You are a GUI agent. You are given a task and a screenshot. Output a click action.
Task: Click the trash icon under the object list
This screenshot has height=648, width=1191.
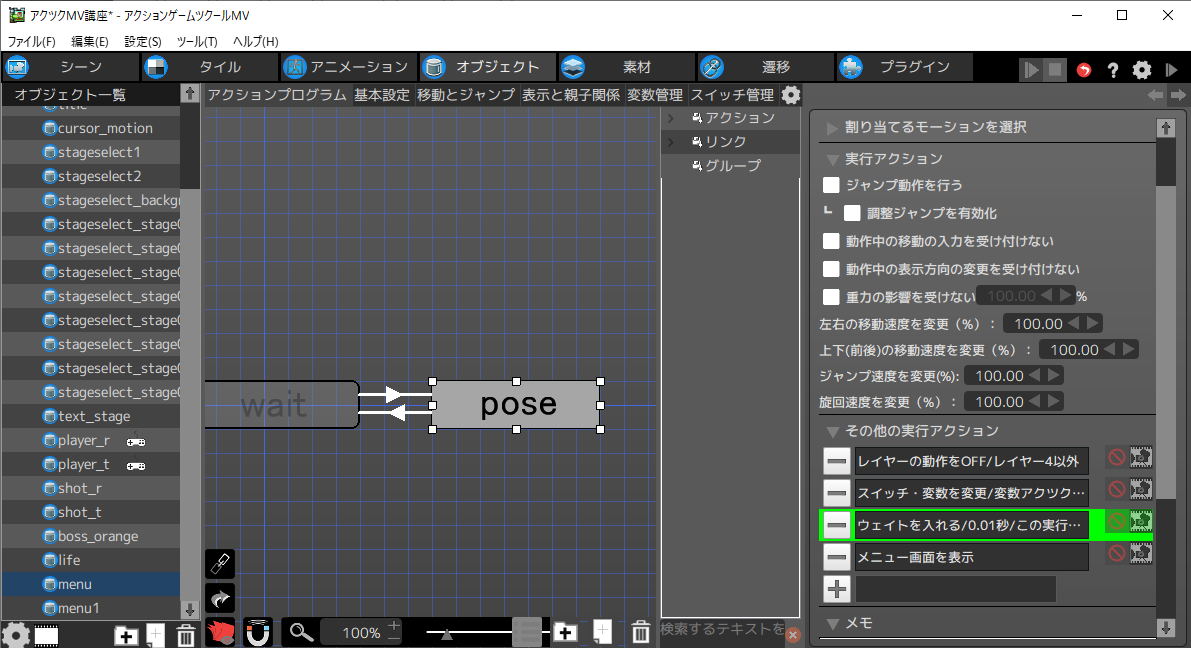tap(185, 634)
